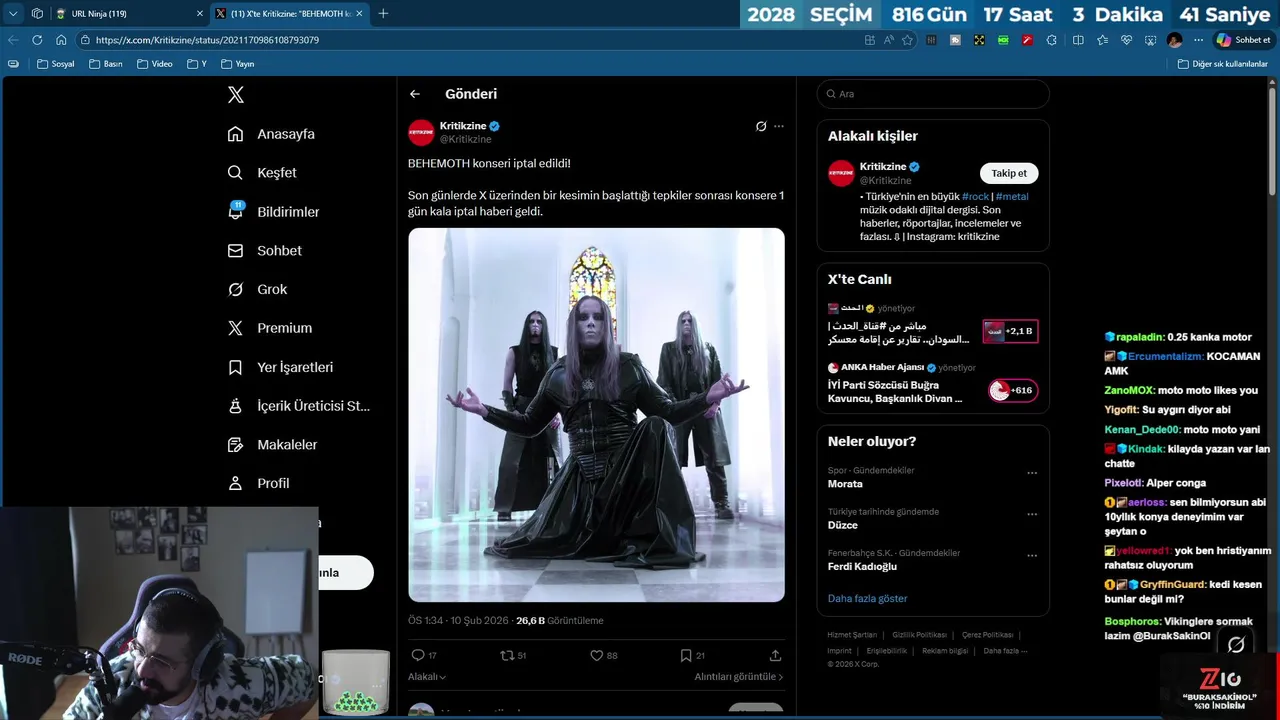Open the Morata trending topic
This screenshot has height=720, width=1280.
pos(845,484)
